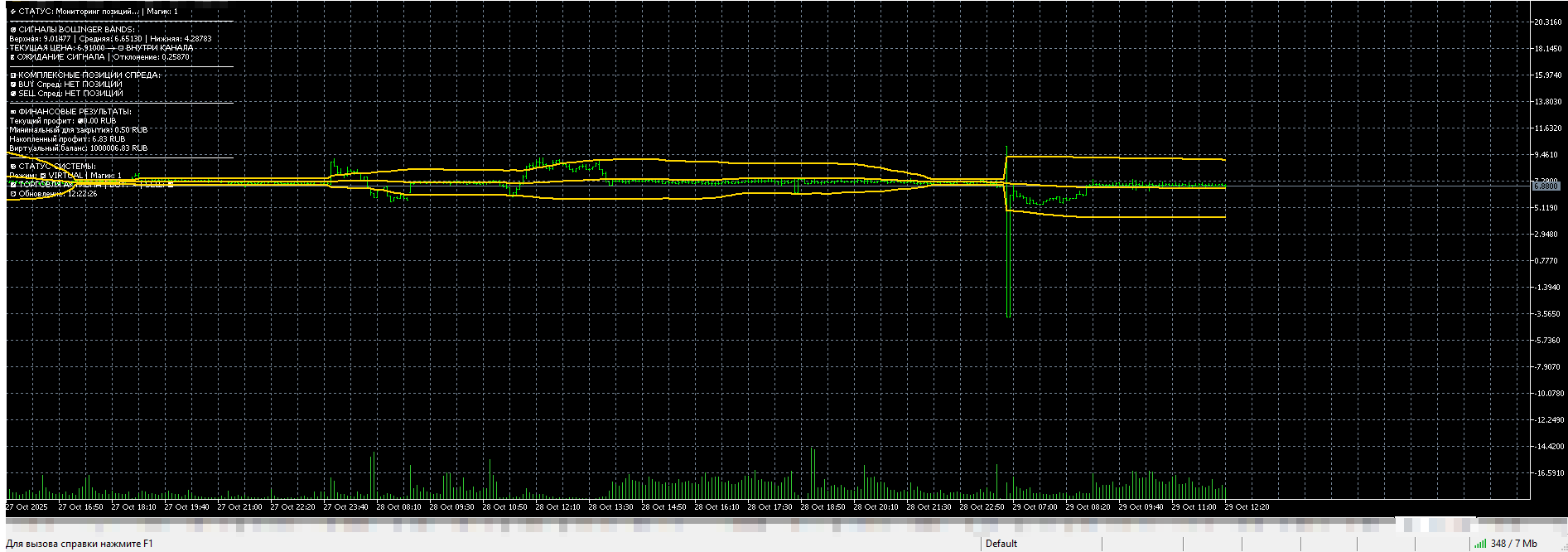The height and width of the screenshot is (552, 1568).
Task: Click the Bollinger values line starting with Верхняя: 9.01477
Action: 110,39
